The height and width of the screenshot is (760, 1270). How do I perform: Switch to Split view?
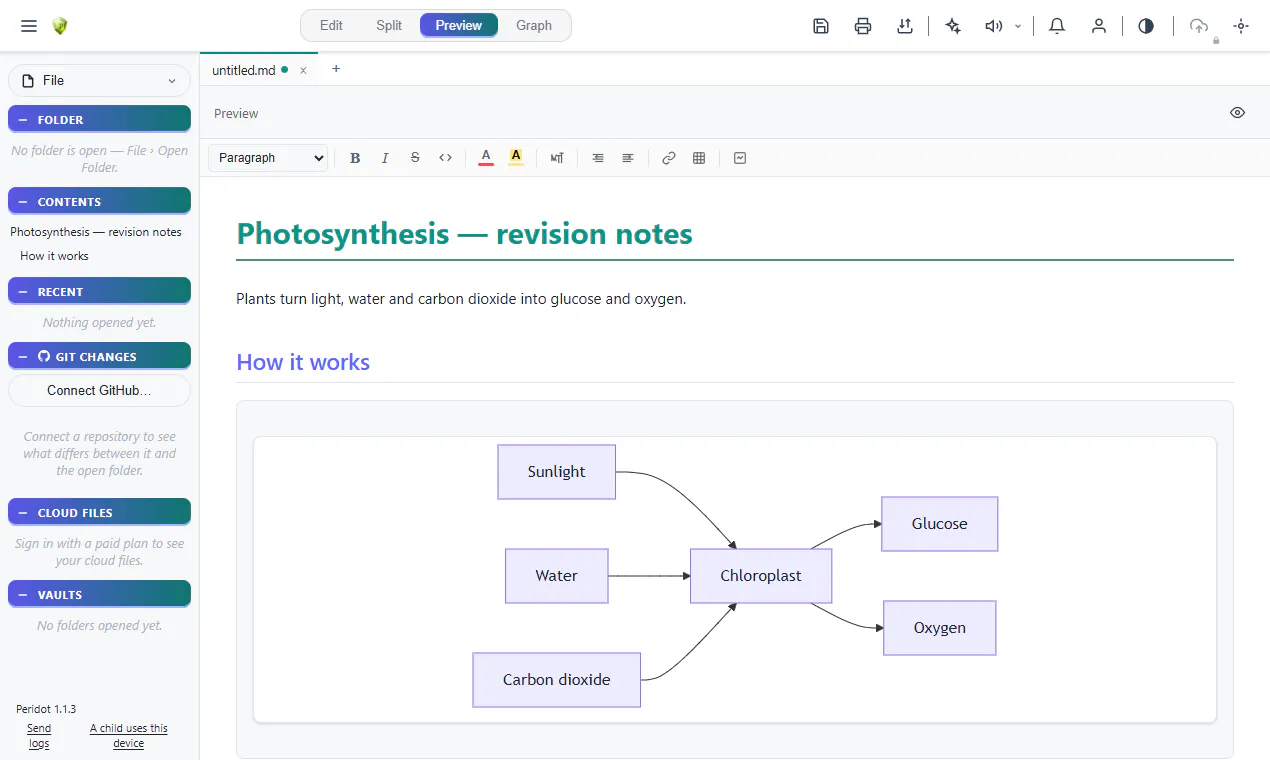pos(389,26)
